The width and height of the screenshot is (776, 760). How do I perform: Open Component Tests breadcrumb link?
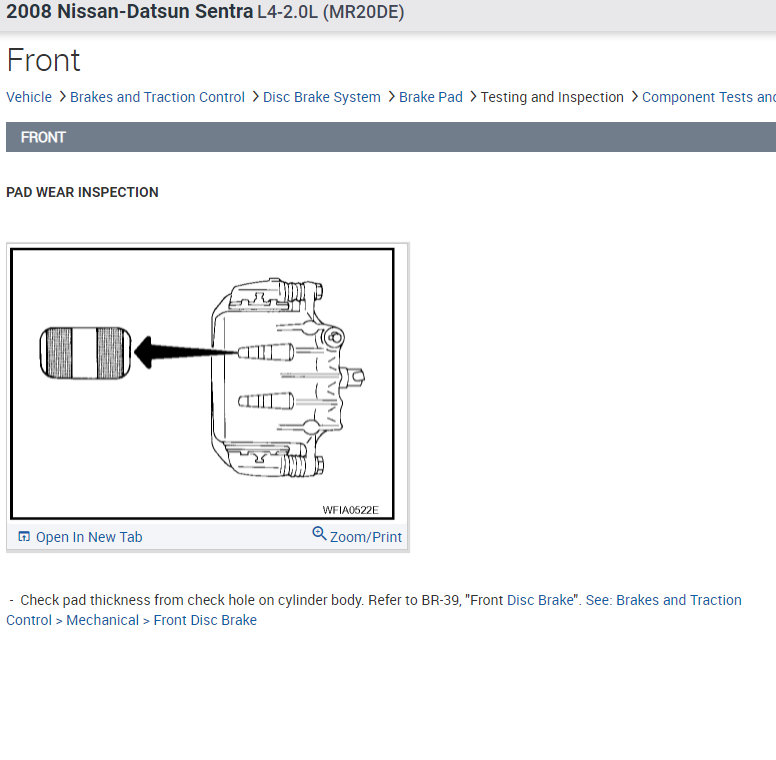click(709, 97)
